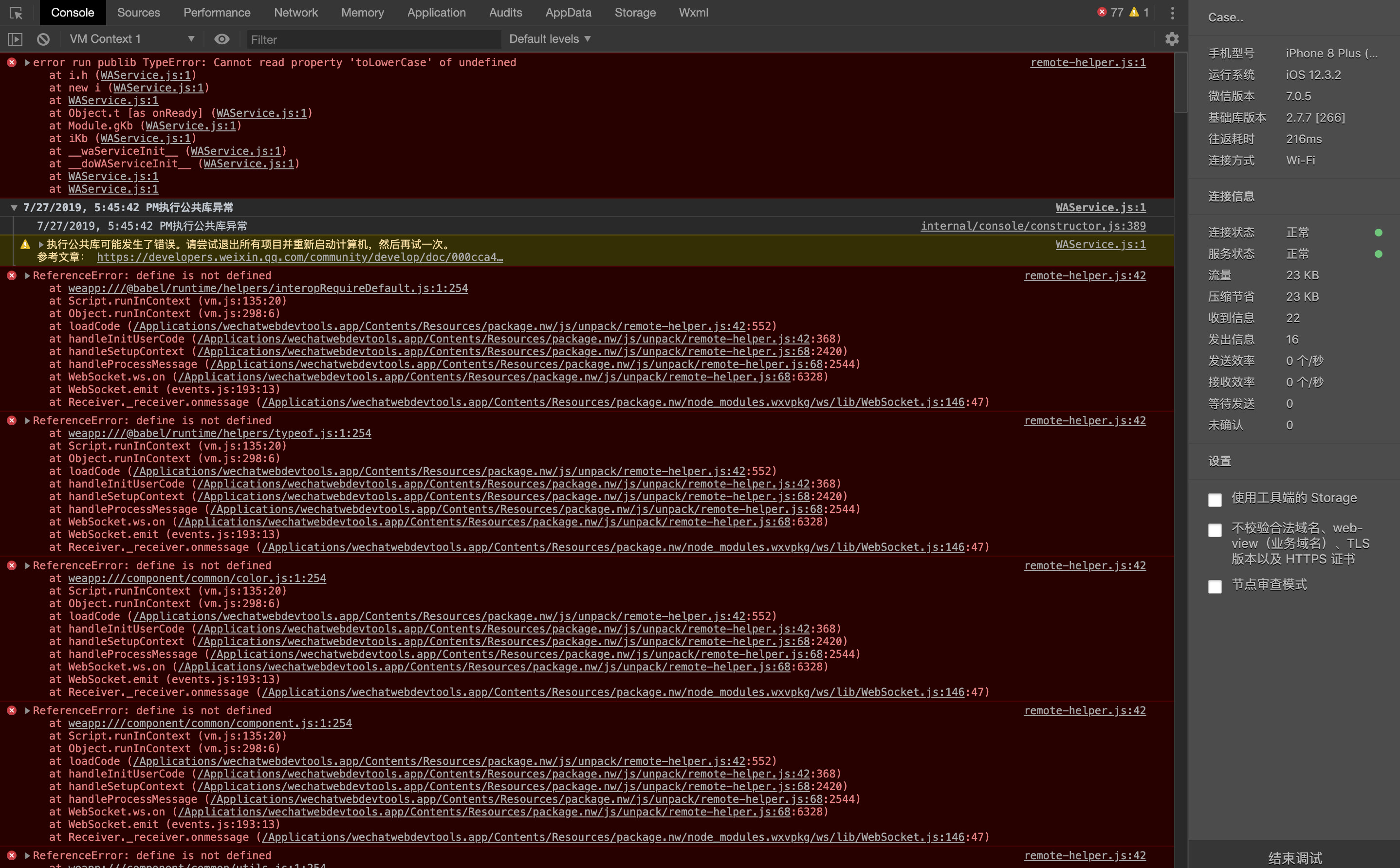Open the developers.weixin.qq.com reference link

point(300,257)
